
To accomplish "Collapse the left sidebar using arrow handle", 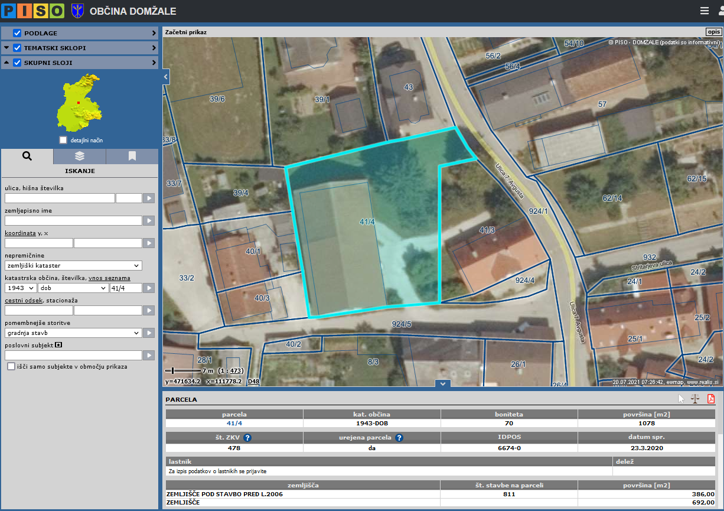I will (x=166, y=77).
